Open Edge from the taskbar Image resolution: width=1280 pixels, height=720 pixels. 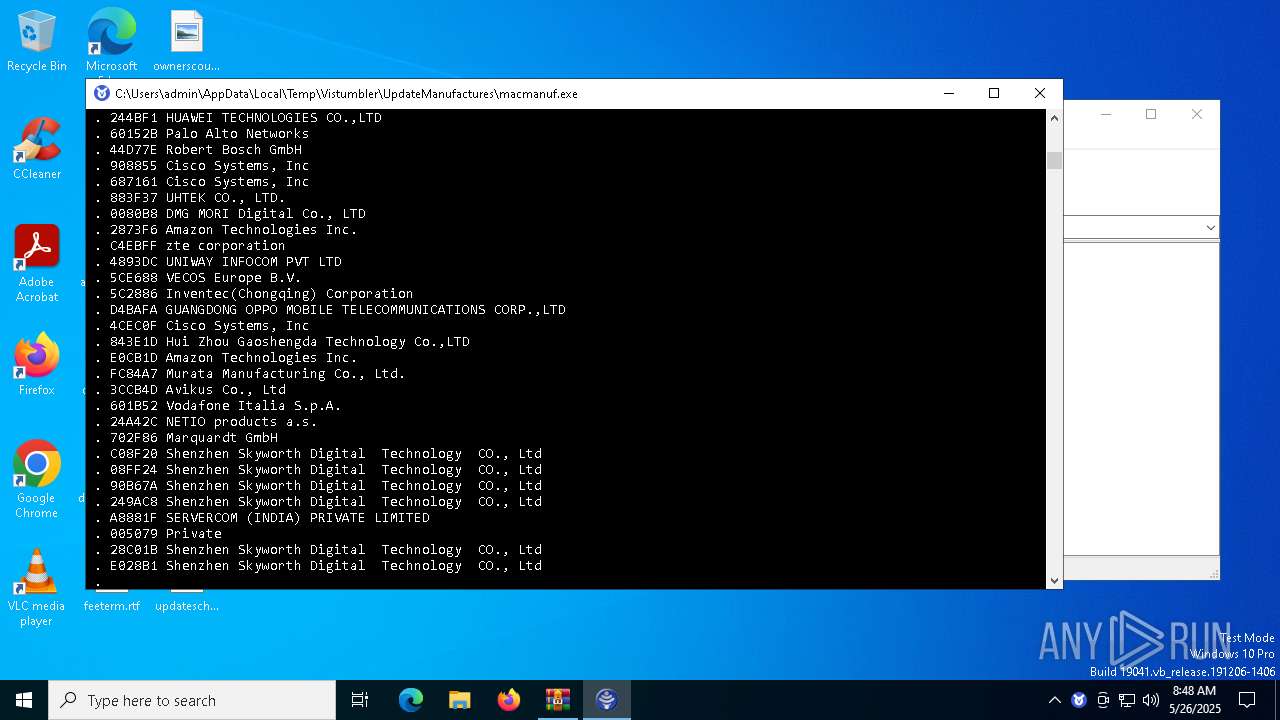pyautogui.click(x=411, y=700)
